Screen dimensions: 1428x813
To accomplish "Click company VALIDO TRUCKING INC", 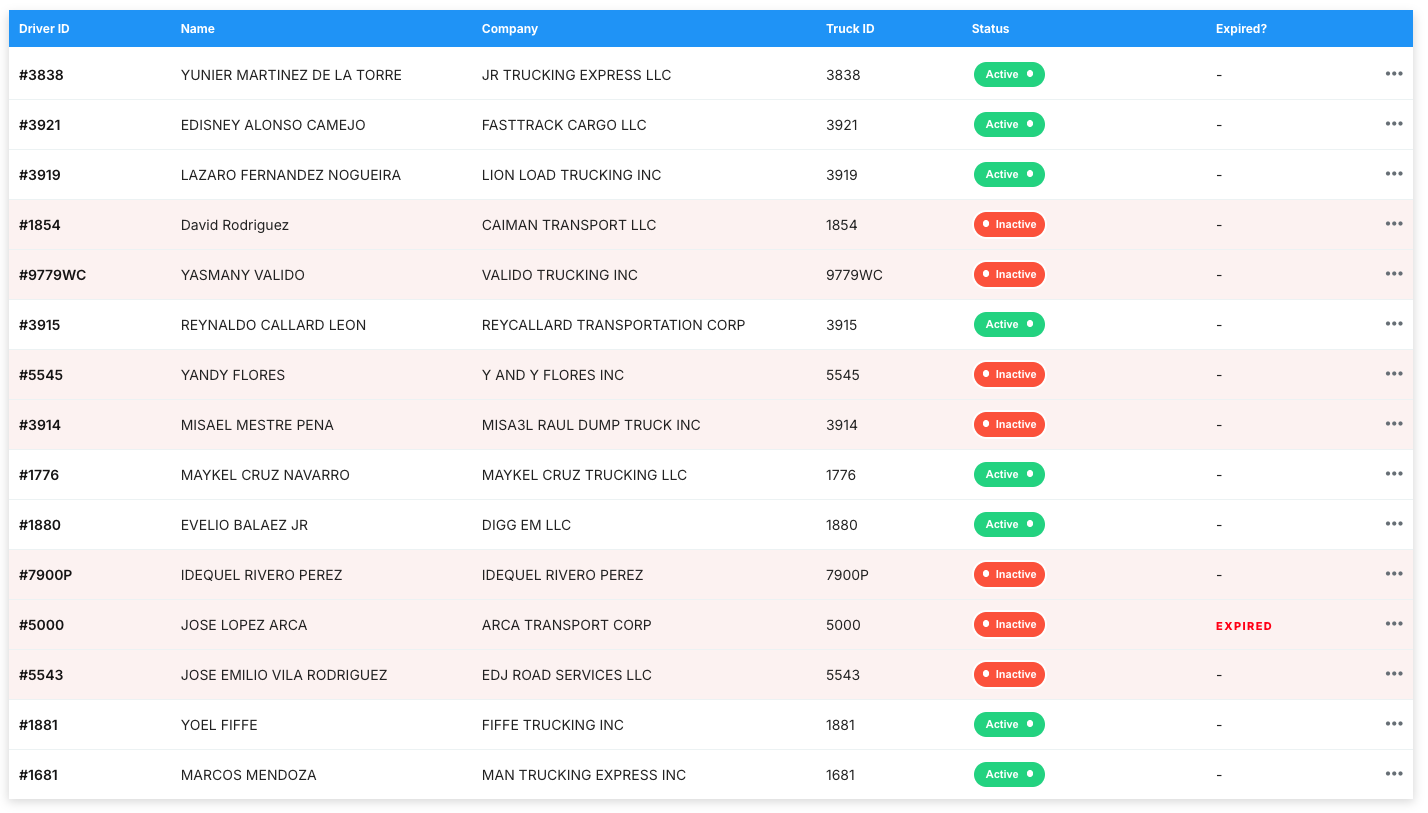I will coord(560,275).
